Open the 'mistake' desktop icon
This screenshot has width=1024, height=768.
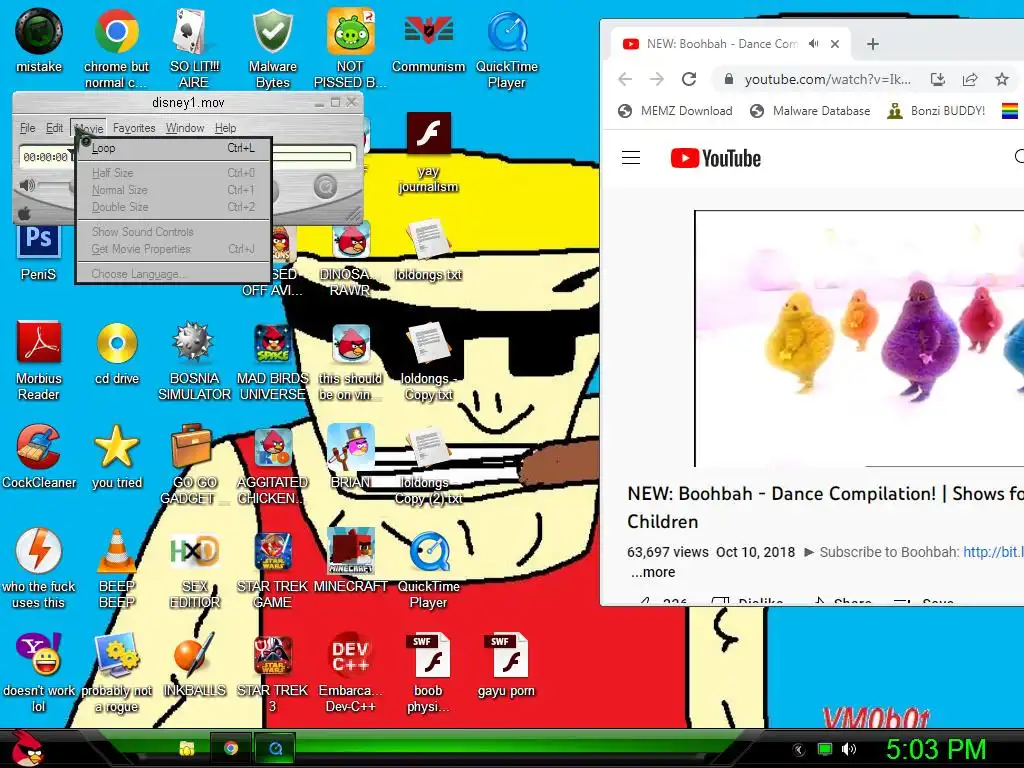click(x=39, y=31)
